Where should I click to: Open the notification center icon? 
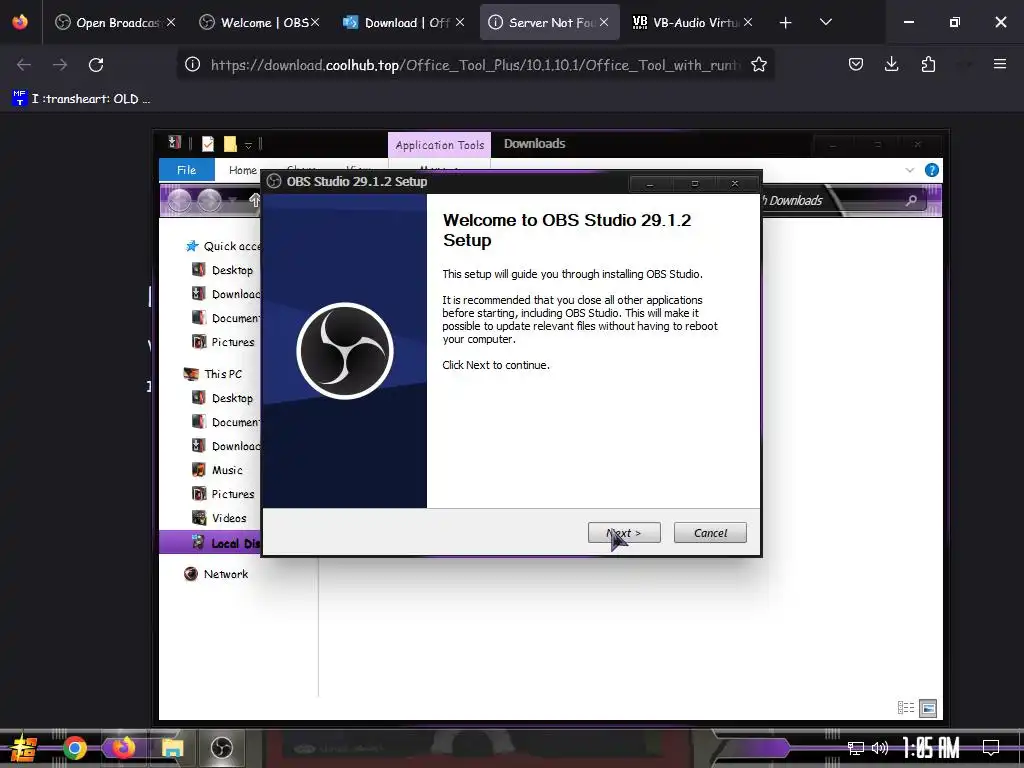[991, 748]
